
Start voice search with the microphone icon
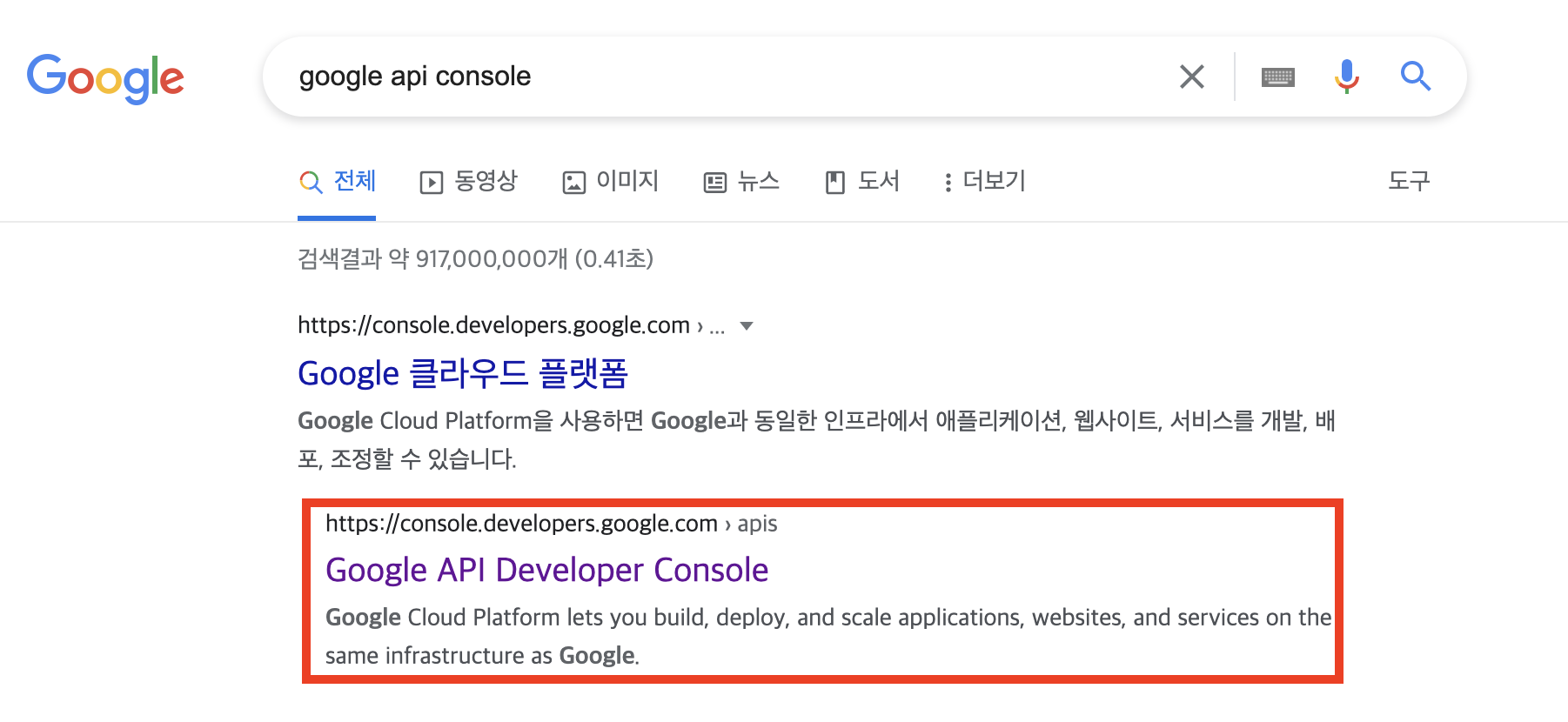click(x=1346, y=77)
